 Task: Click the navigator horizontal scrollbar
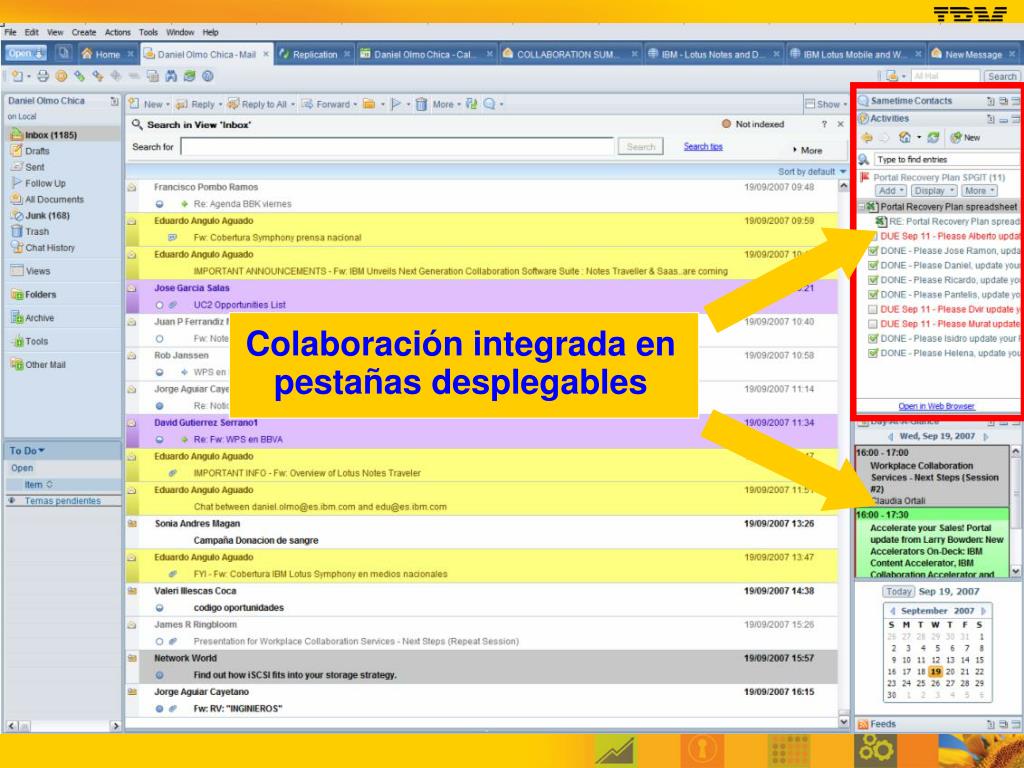coord(64,726)
